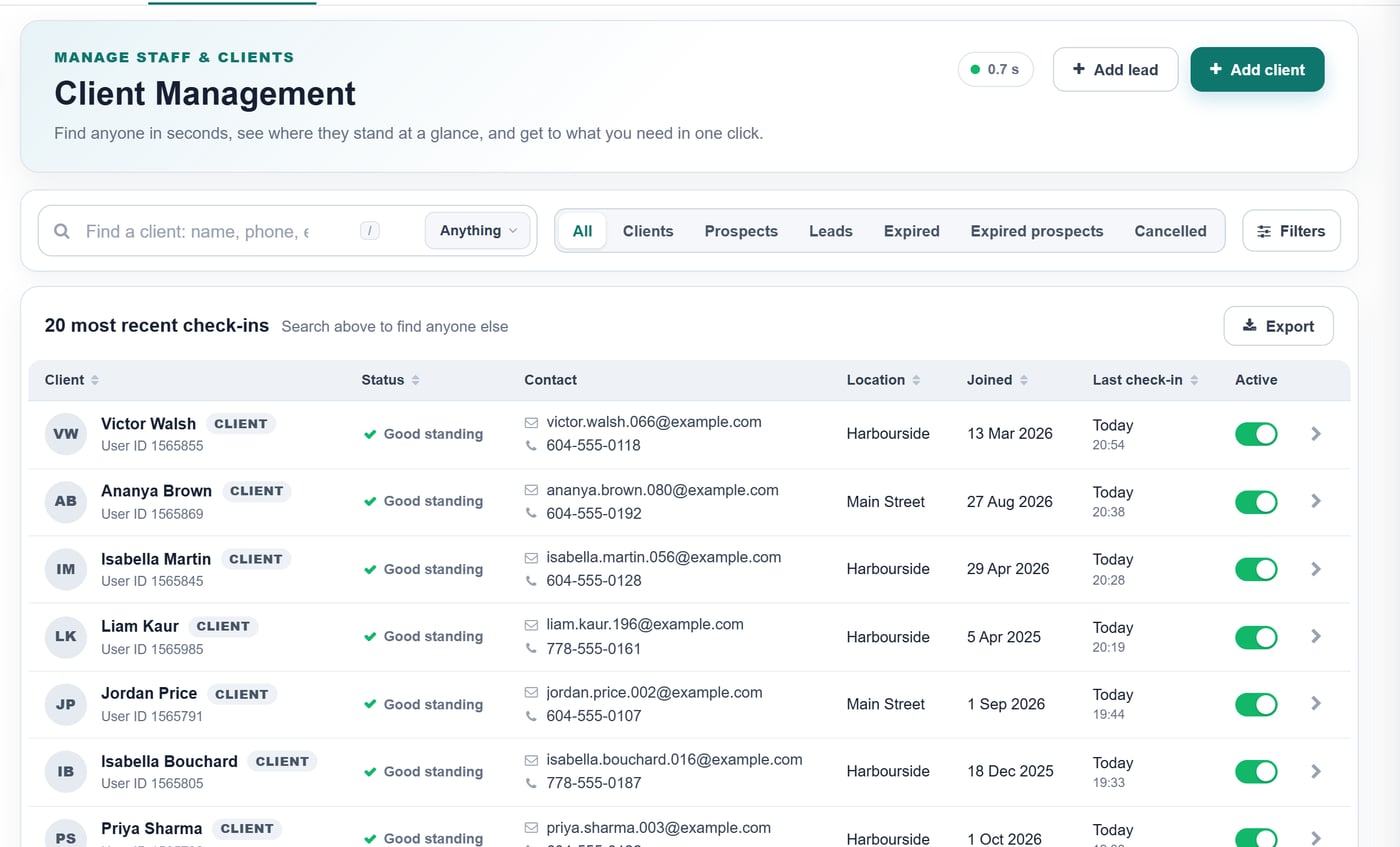
Task: Click the VW avatar for Victor Walsh
Action: click(66, 434)
